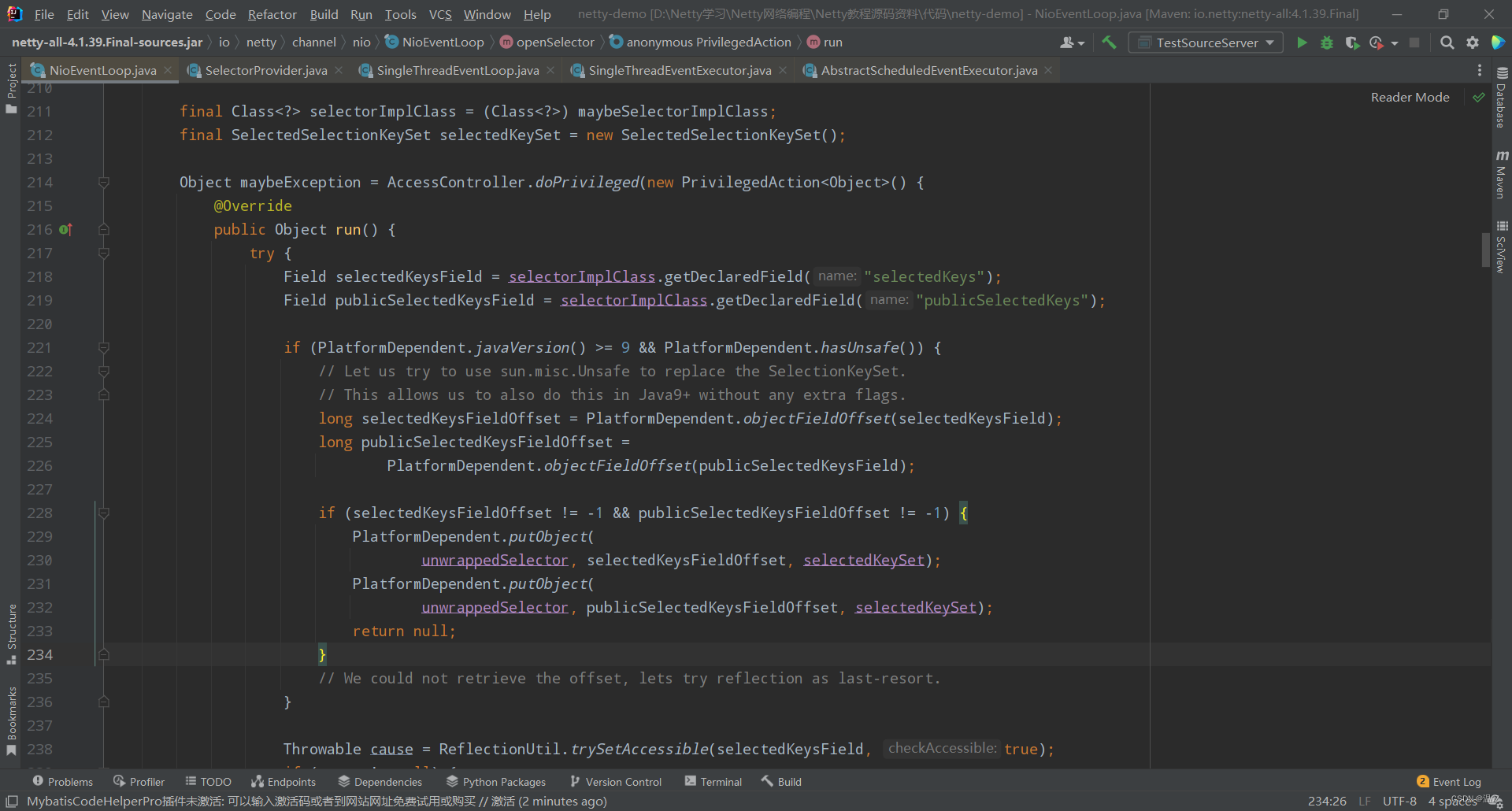Close the SingleThreadEventLoop.java tab
1512x811 pixels.
(x=550, y=70)
